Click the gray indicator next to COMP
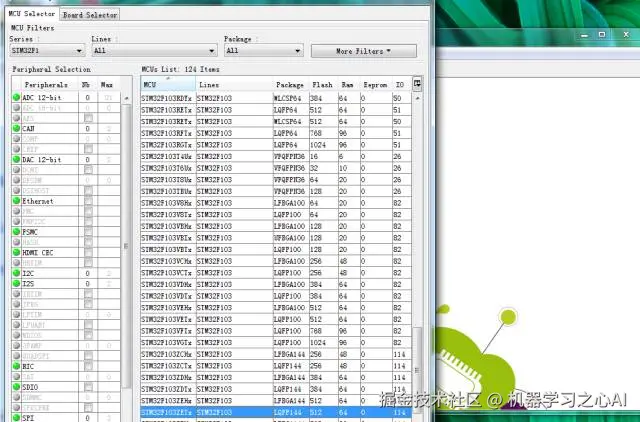Screen dimensions: 640x422 click(16, 139)
